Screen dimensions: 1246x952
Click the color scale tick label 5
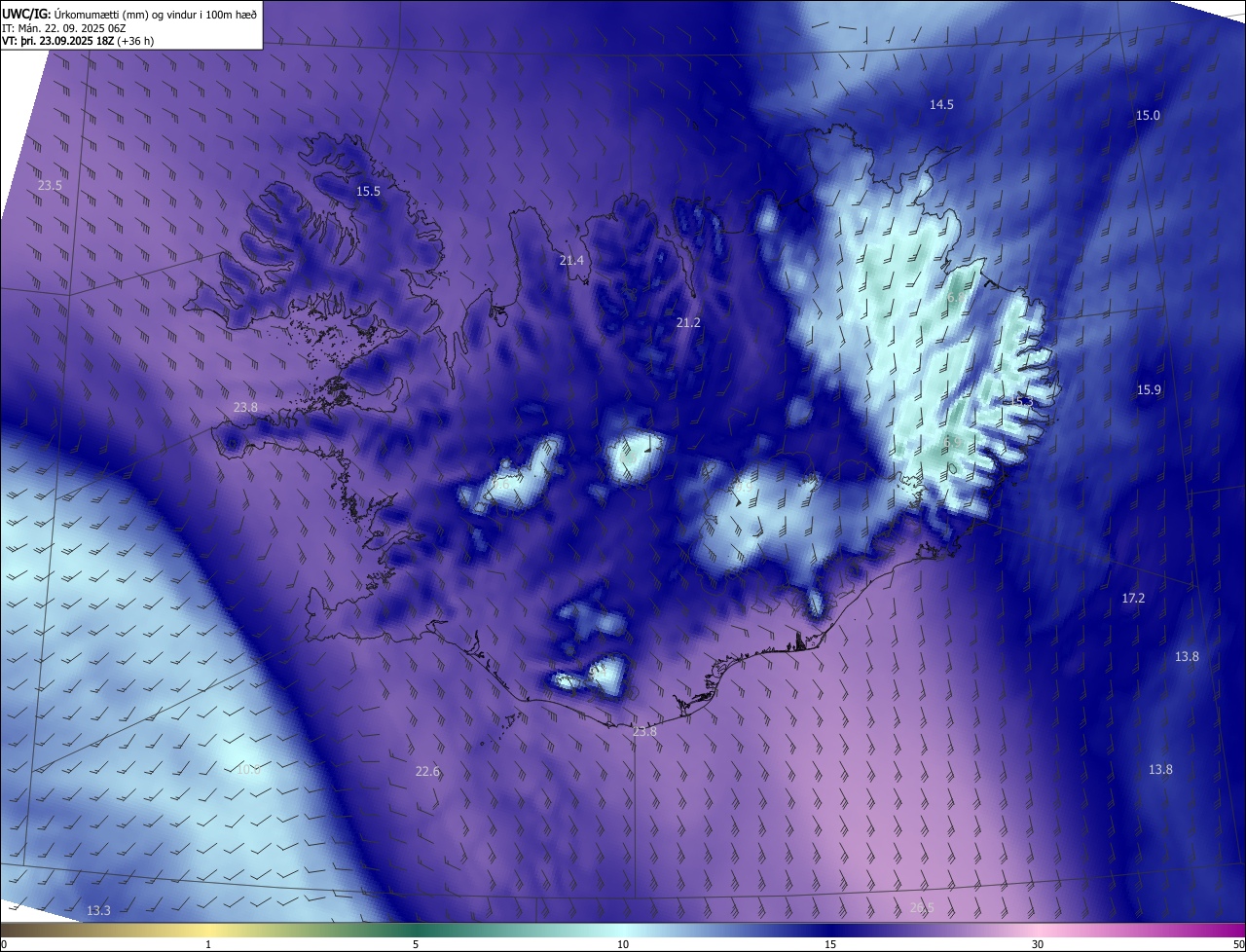point(416,944)
